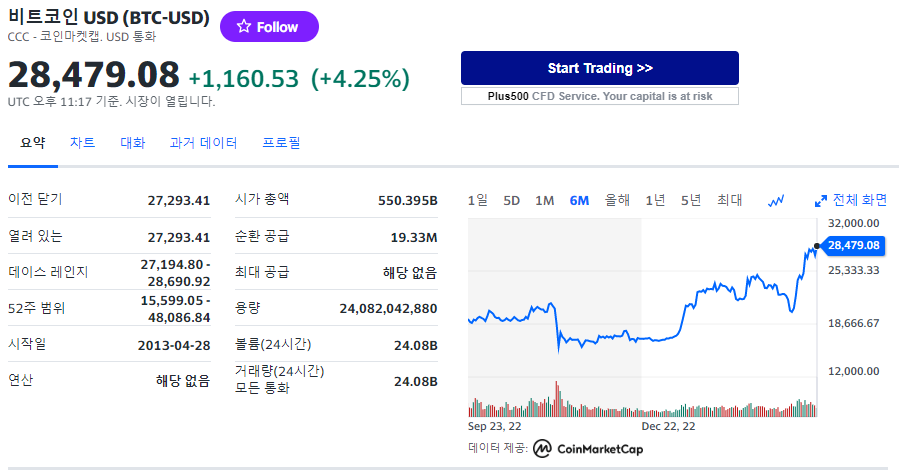Select 올해 year-to-date range
The height and width of the screenshot is (470, 899).
coord(617,200)
